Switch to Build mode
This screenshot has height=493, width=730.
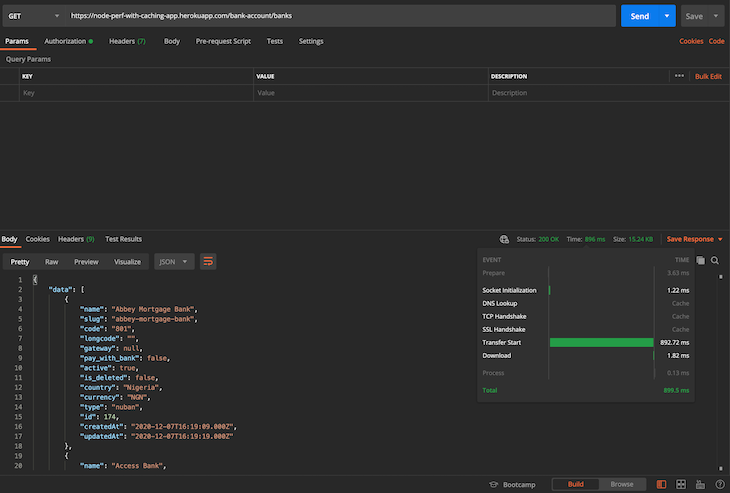click(x=576, y=484)
